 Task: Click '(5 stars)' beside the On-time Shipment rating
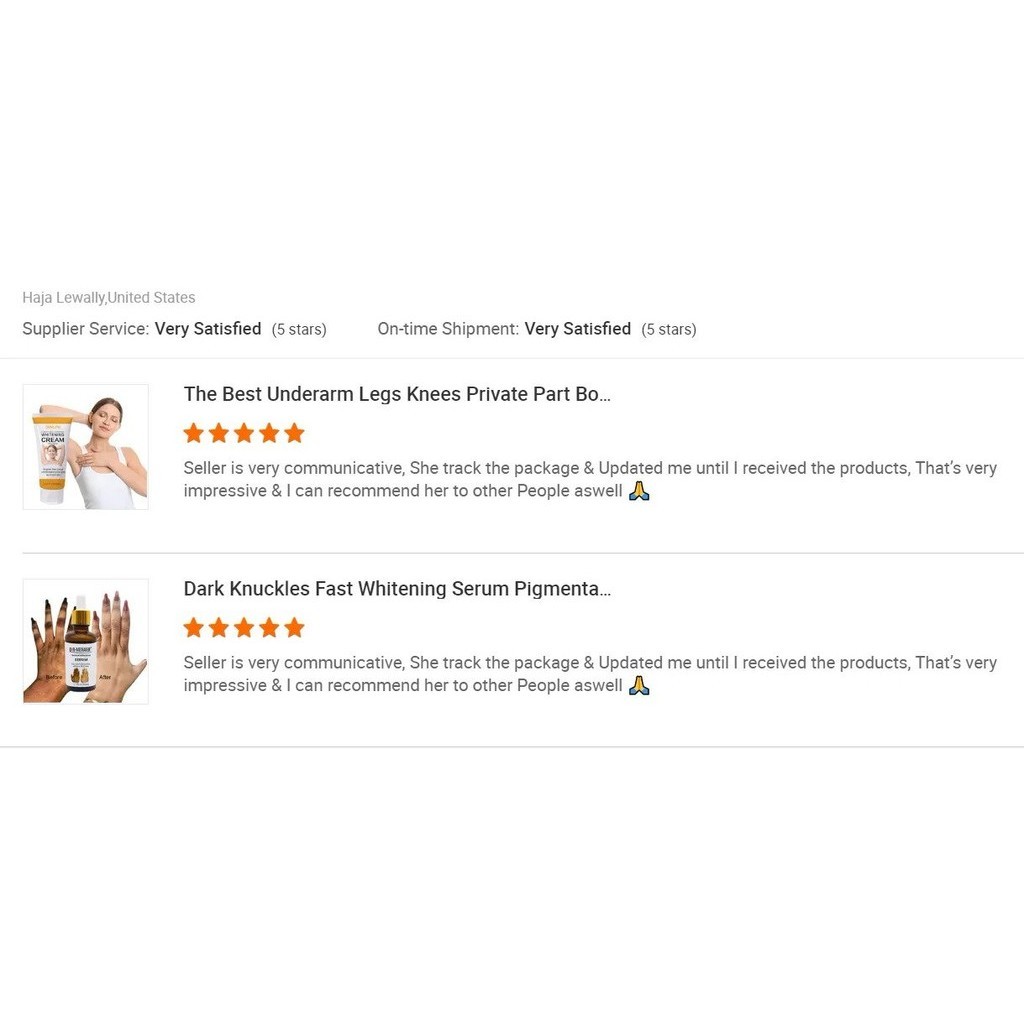(669, 329)
